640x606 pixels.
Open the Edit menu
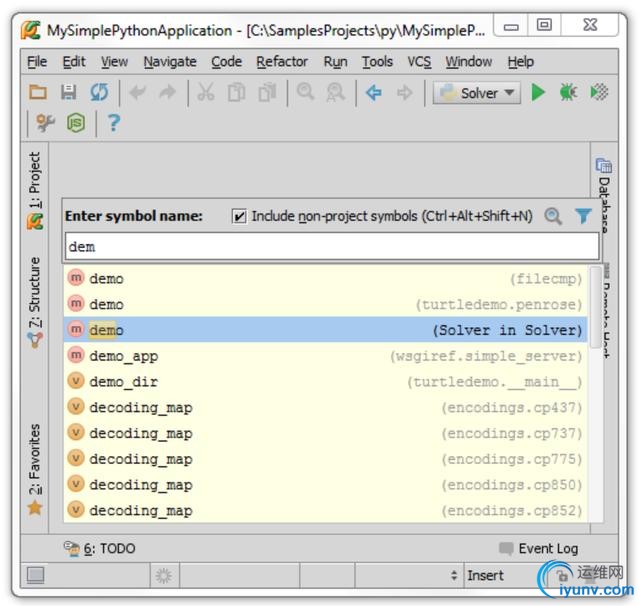[x=74, y=62]
